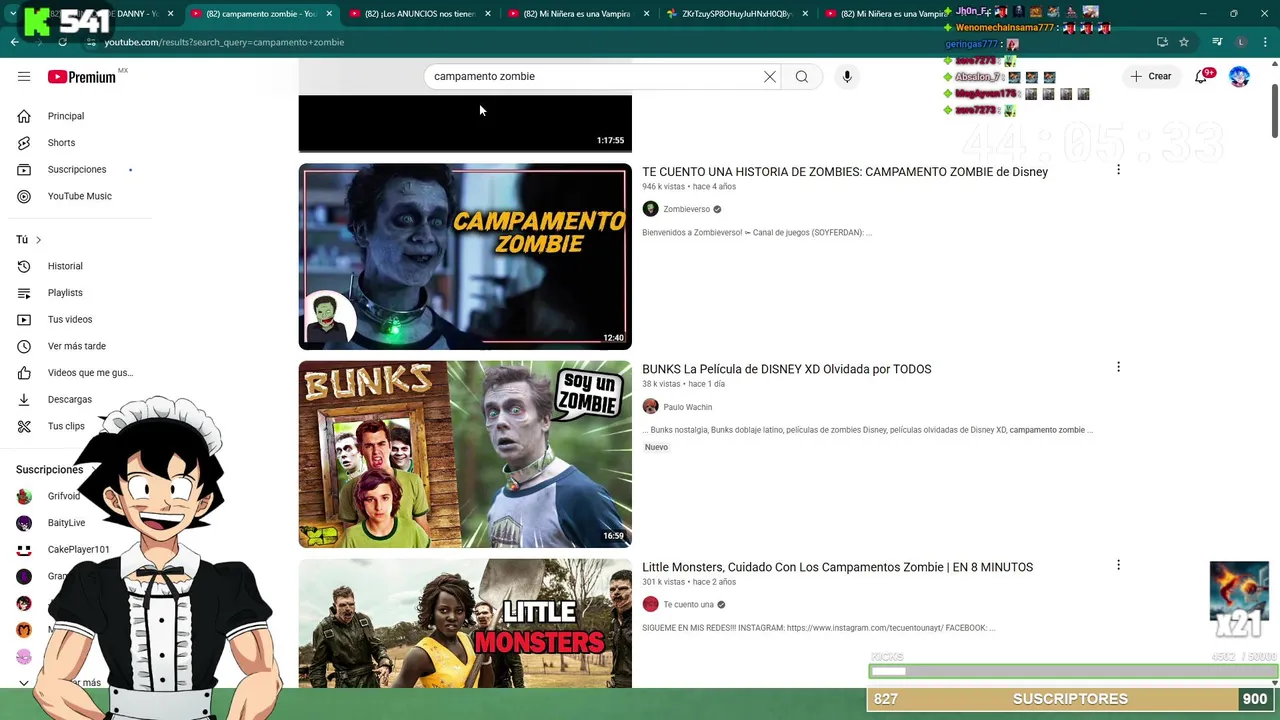Click the Shorts icon in sidebar
The image size is (1280, 720).
pyautogui.click(x=24, y=143)
